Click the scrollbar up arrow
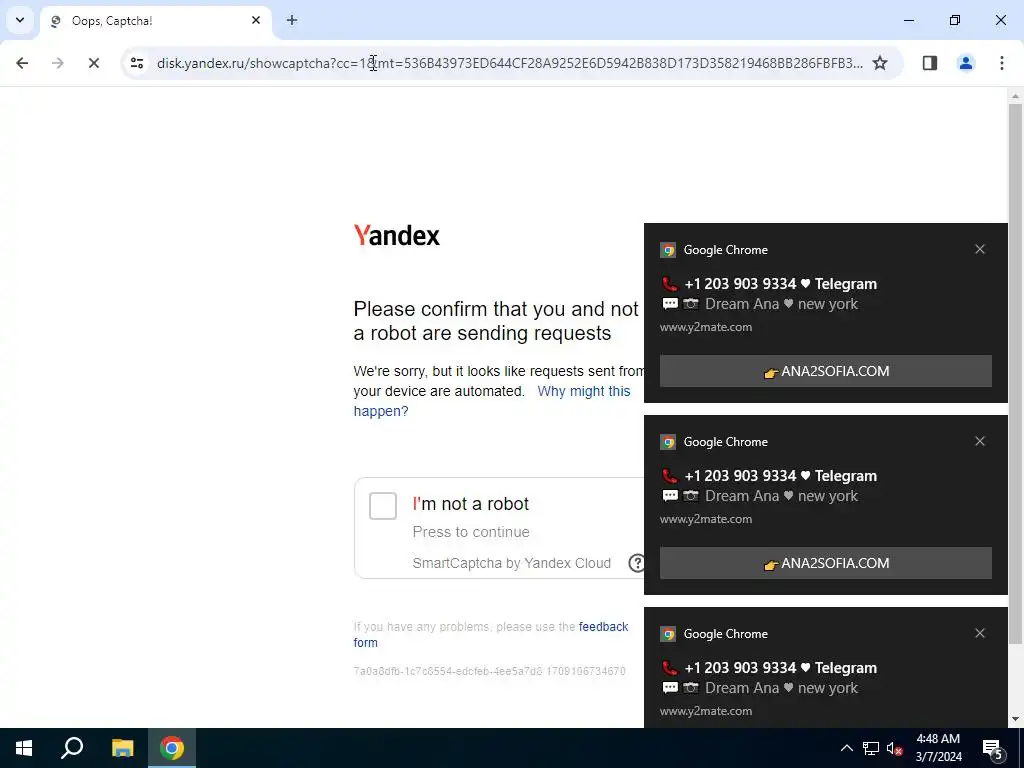Image resolution: width=1024 pixels, height=768 pixels. [x=1015, y=96]
